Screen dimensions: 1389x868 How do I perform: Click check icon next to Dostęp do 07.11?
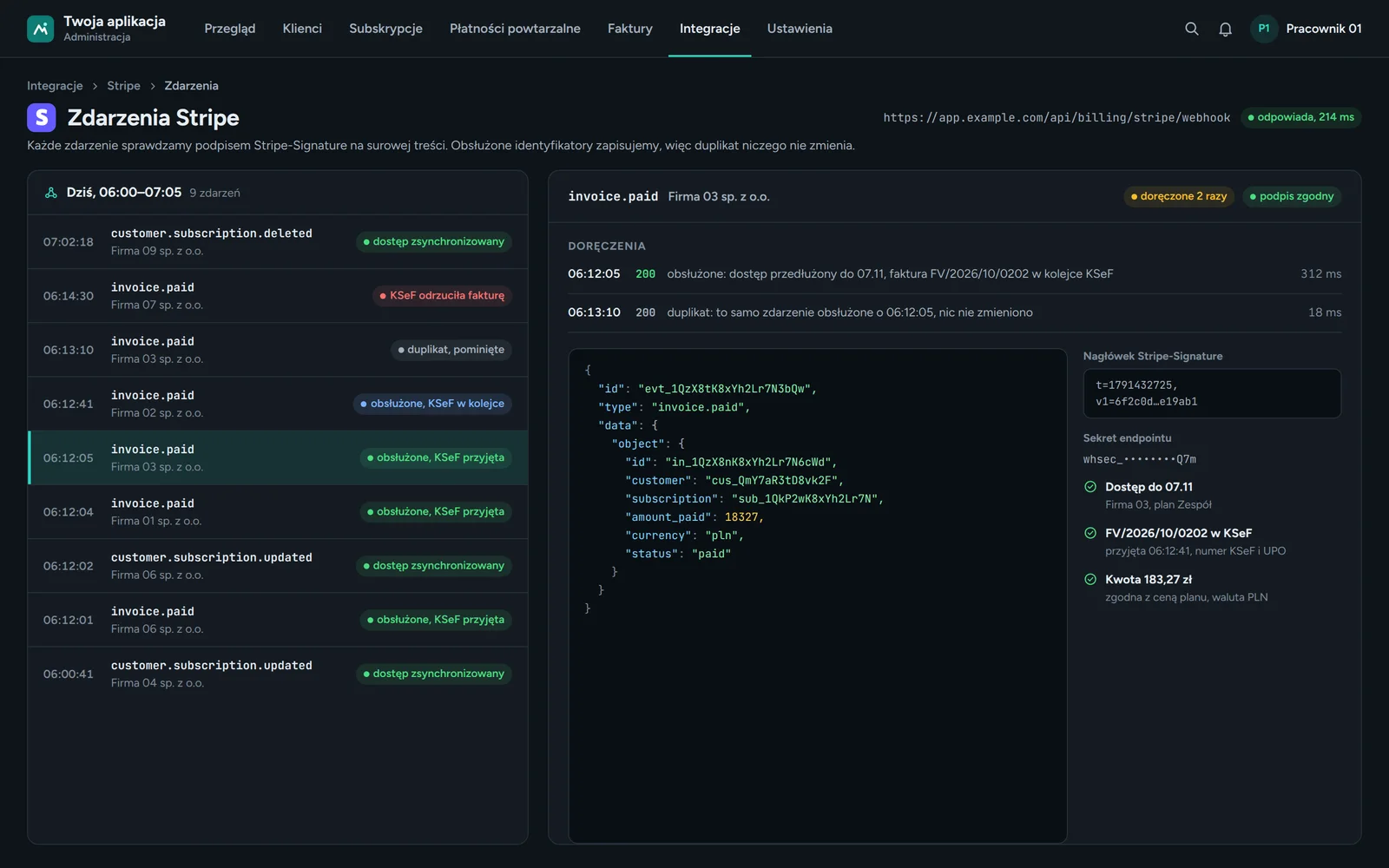click(x=1090, y=487)
